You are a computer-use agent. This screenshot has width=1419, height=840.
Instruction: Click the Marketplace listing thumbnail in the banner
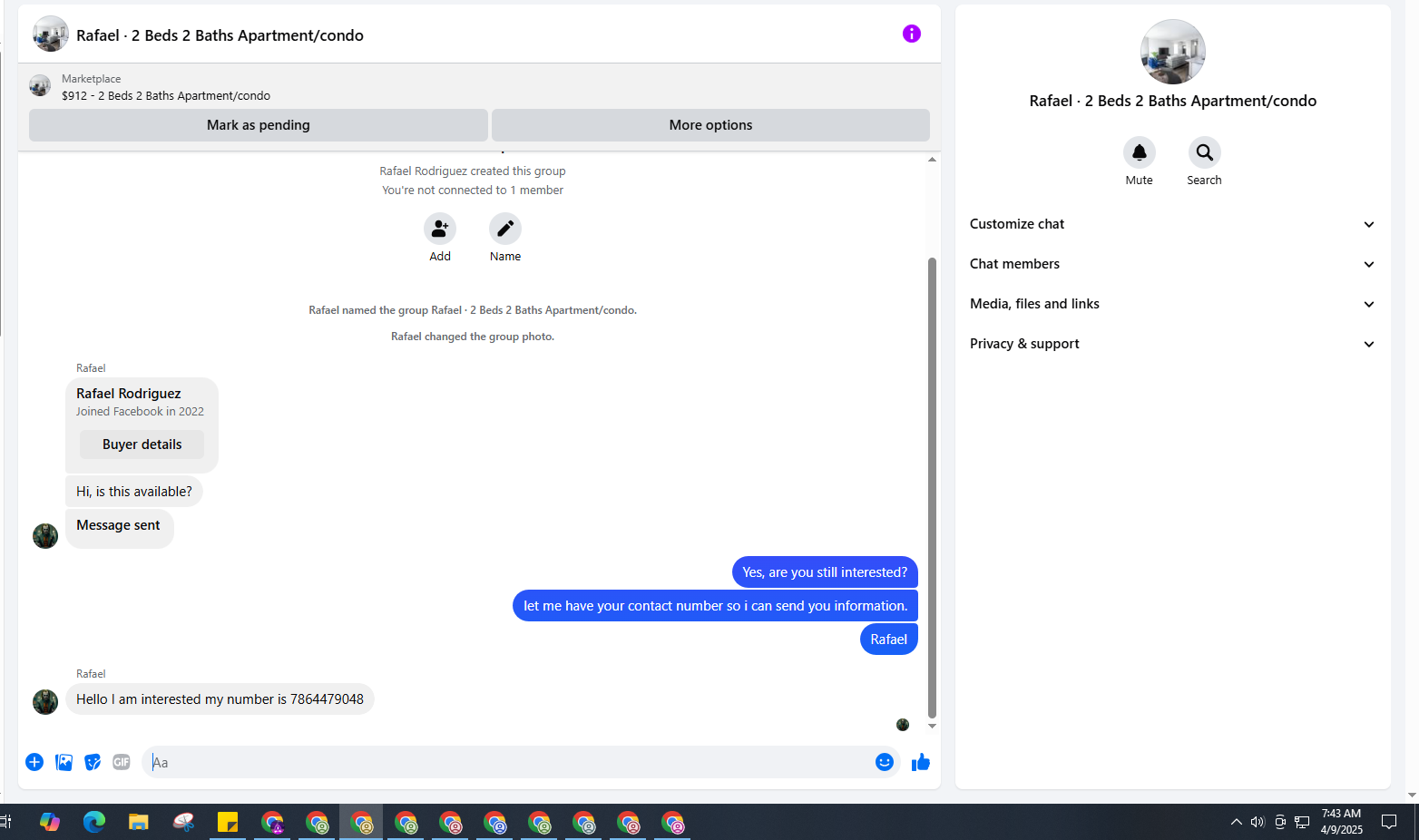pos(40,86)
